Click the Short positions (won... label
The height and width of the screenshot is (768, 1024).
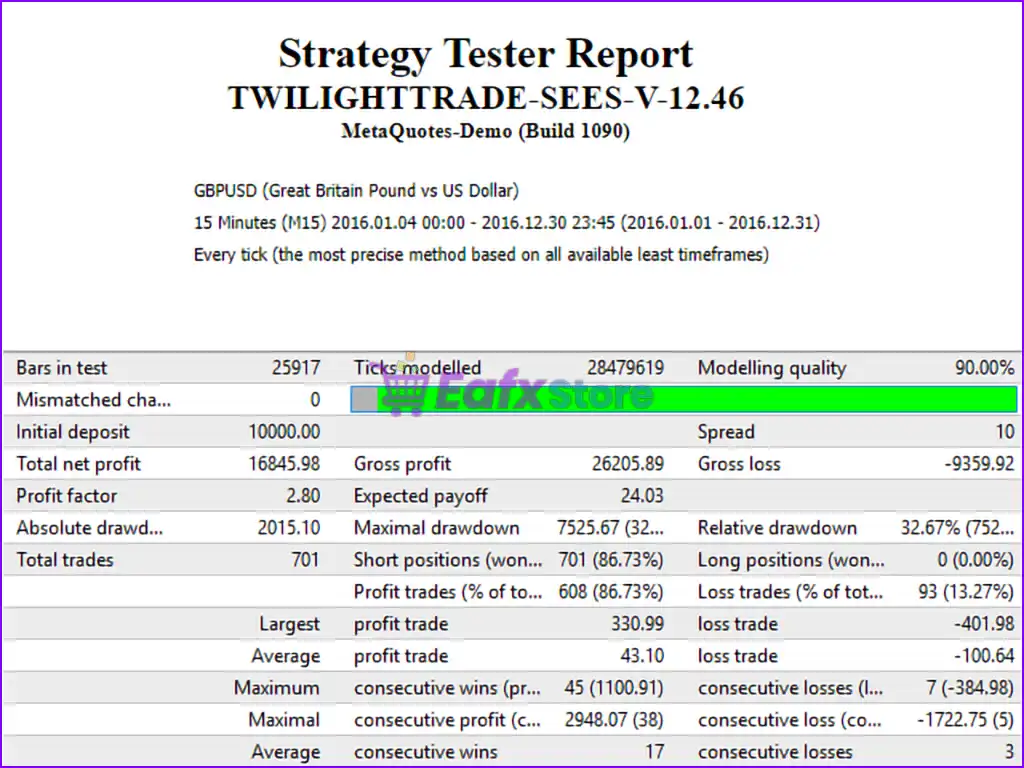coord(448,560)
